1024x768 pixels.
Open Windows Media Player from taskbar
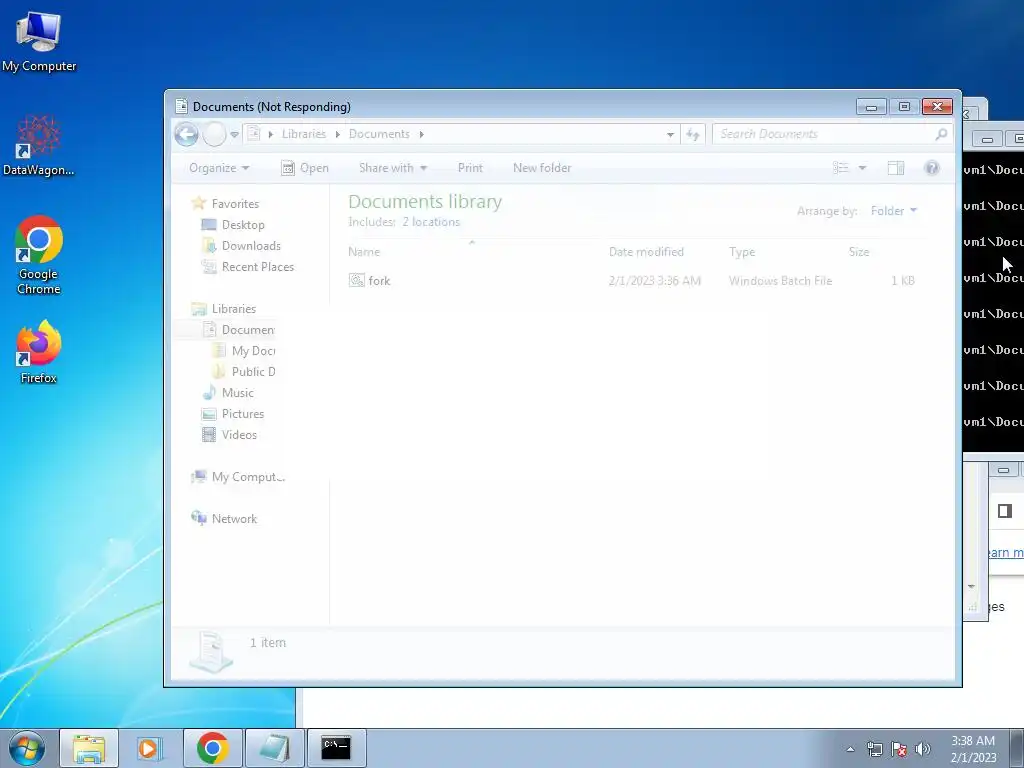pyautogui.click(x=149, y=748)
